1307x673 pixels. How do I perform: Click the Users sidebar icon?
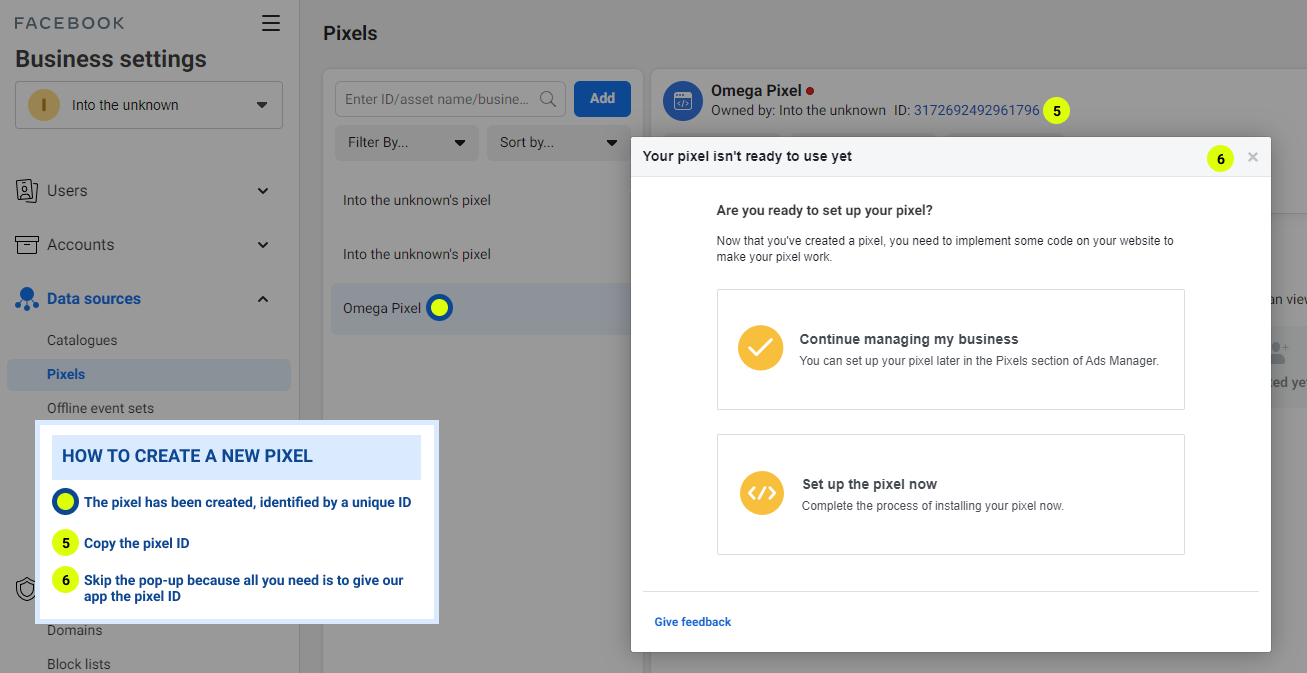pyautogui.click(x=27, y=190)
